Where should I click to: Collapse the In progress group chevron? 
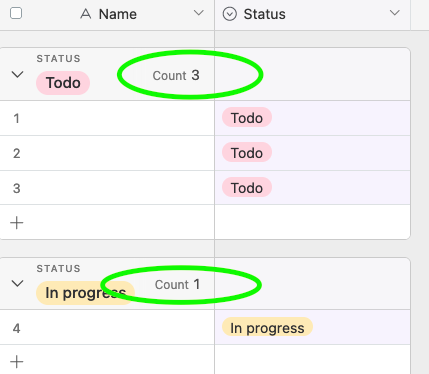pos(17,283)
